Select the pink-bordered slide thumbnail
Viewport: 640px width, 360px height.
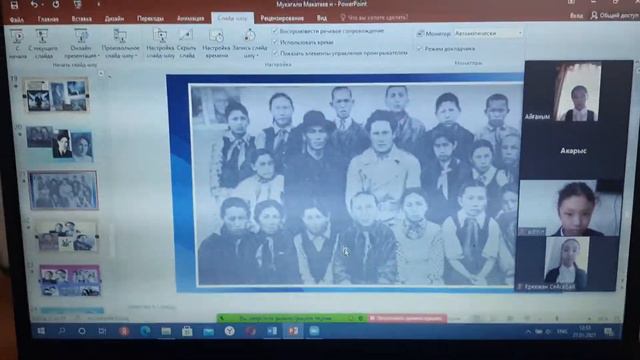tap(70, 280)
